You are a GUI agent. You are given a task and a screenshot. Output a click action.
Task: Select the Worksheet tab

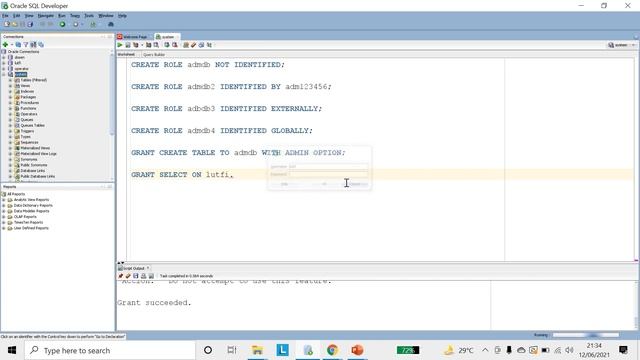[126, 54]
